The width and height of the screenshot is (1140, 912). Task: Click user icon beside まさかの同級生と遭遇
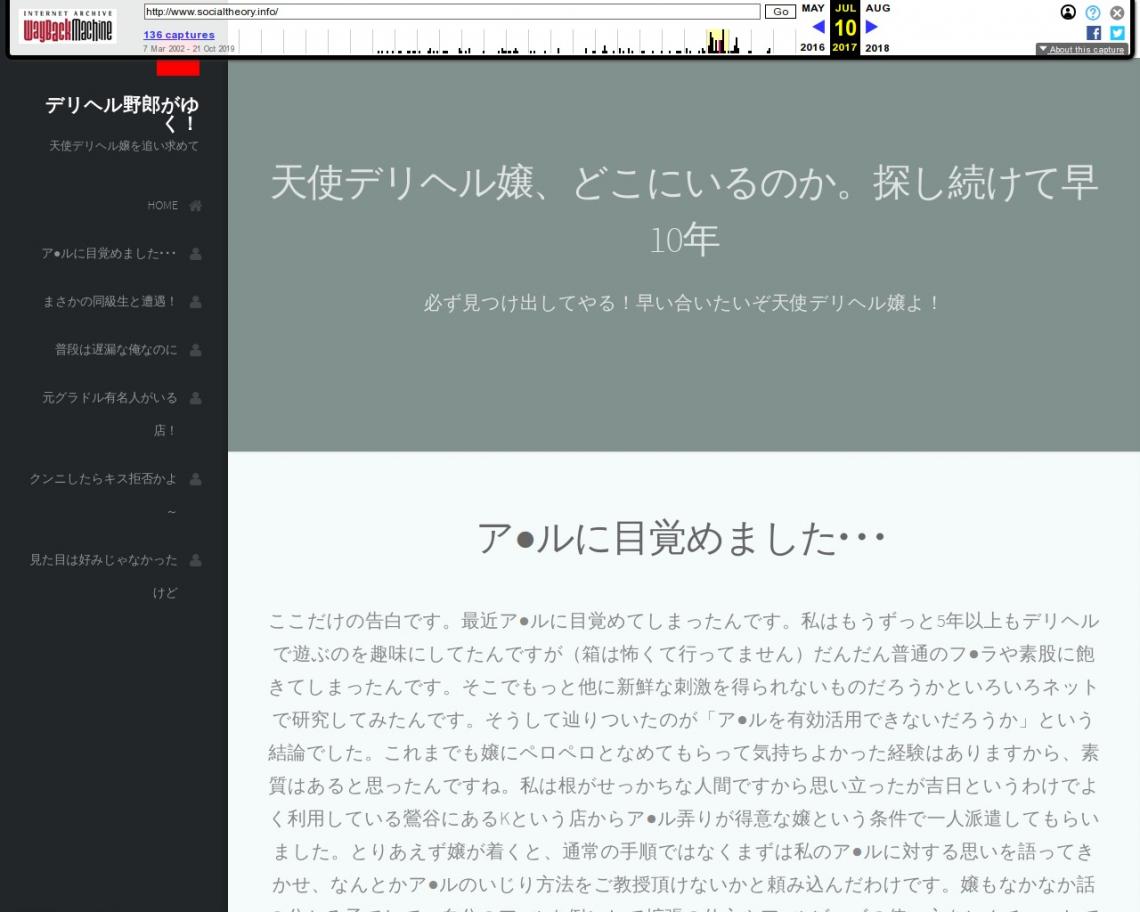196,302
